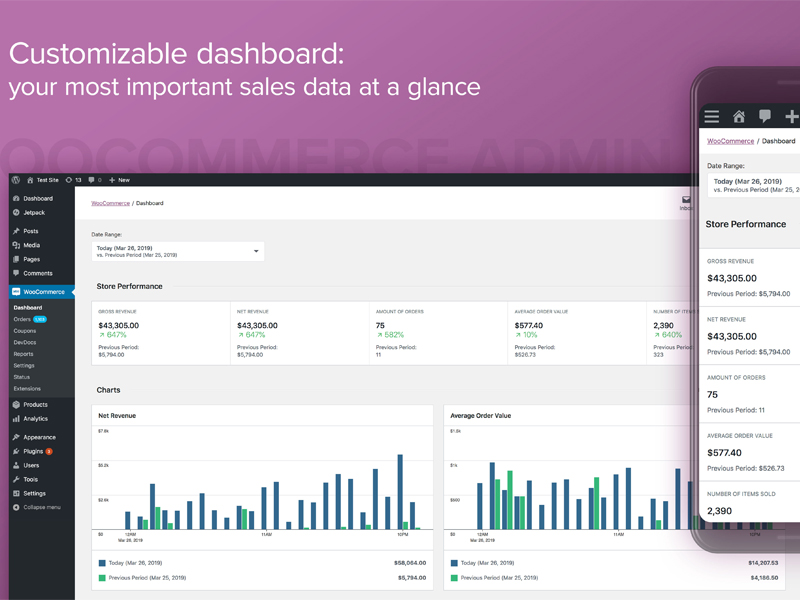Click the $58,064.00 total in Net Revenue legend
Screen dimensions: 800x600
tap(410, 563)
